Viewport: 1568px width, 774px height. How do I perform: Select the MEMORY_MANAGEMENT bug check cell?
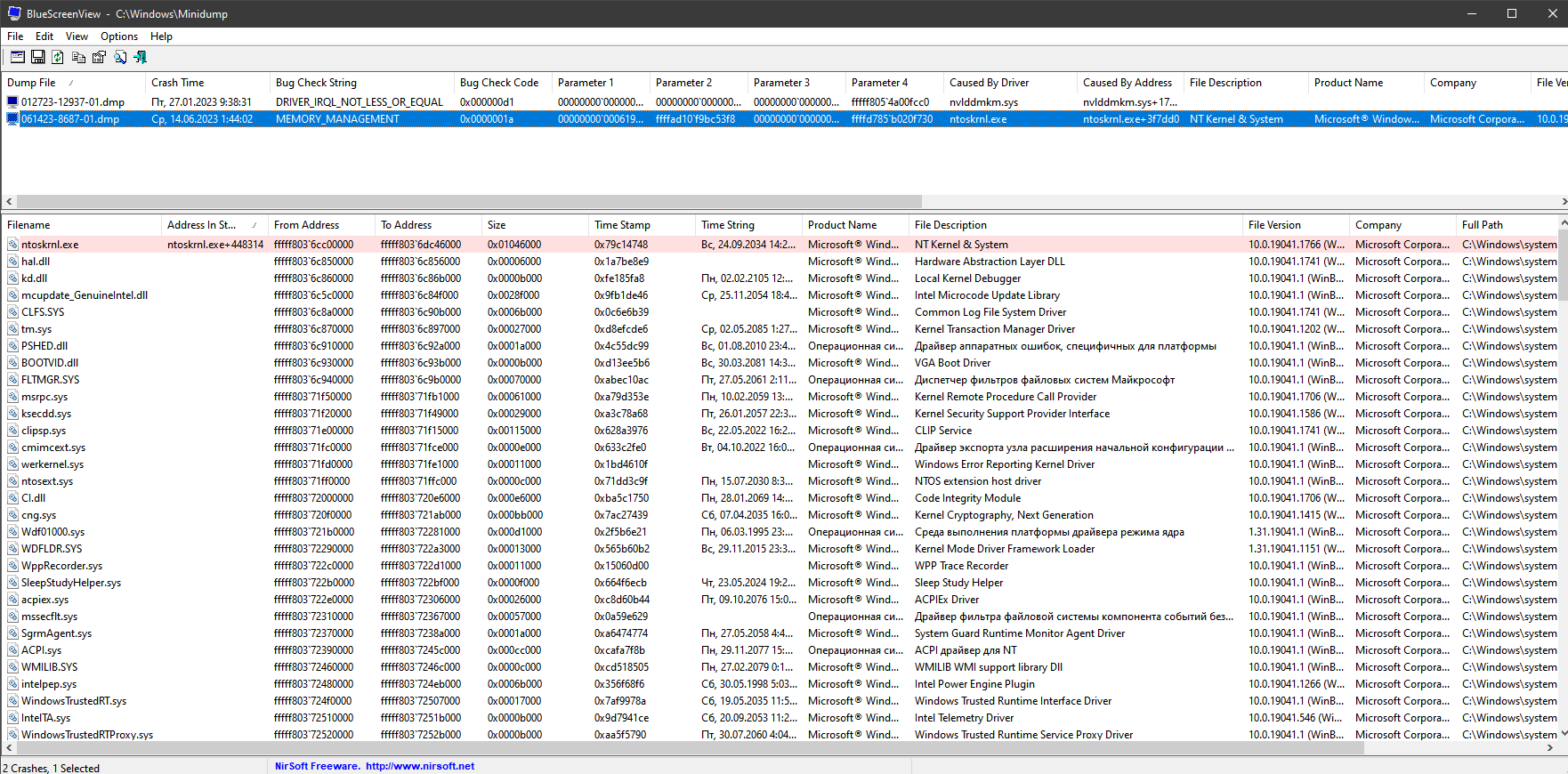click(x=337, y=119)
